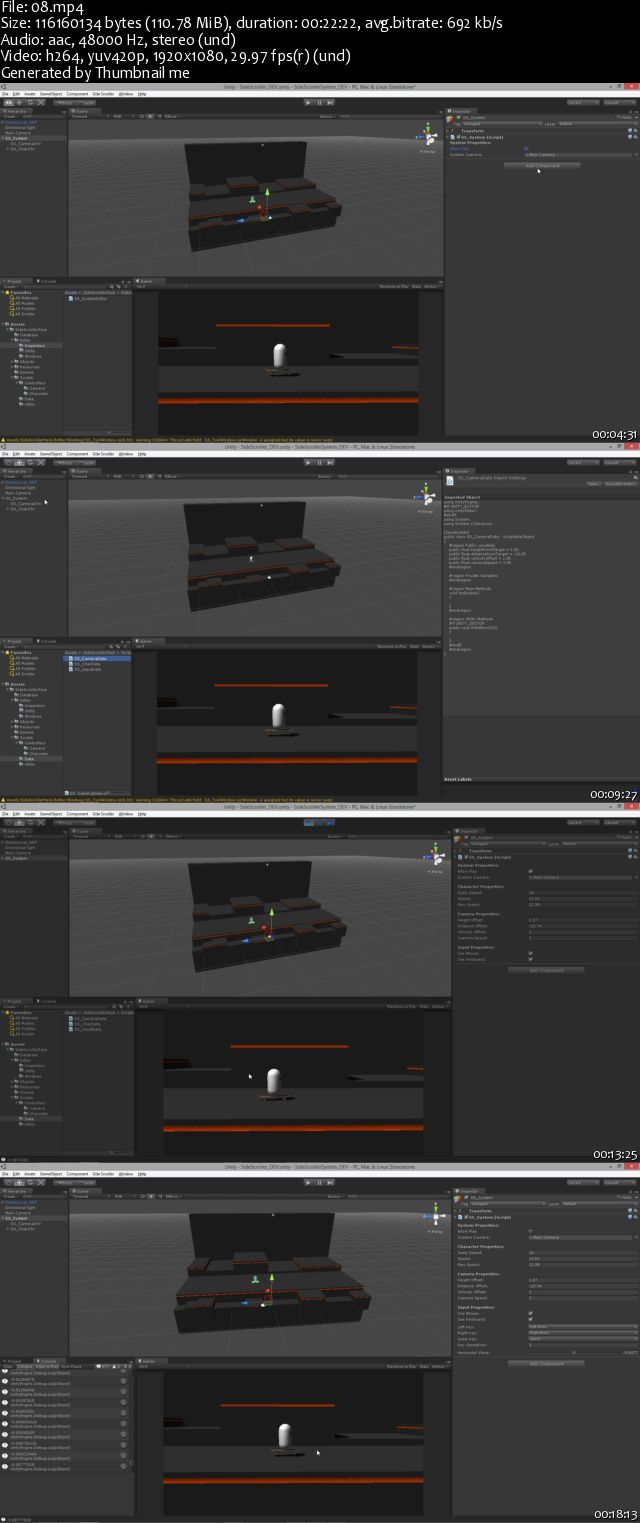
Task: Click Height Offset field in 00:18:13 frame
Action: [x=582, y=1280]
